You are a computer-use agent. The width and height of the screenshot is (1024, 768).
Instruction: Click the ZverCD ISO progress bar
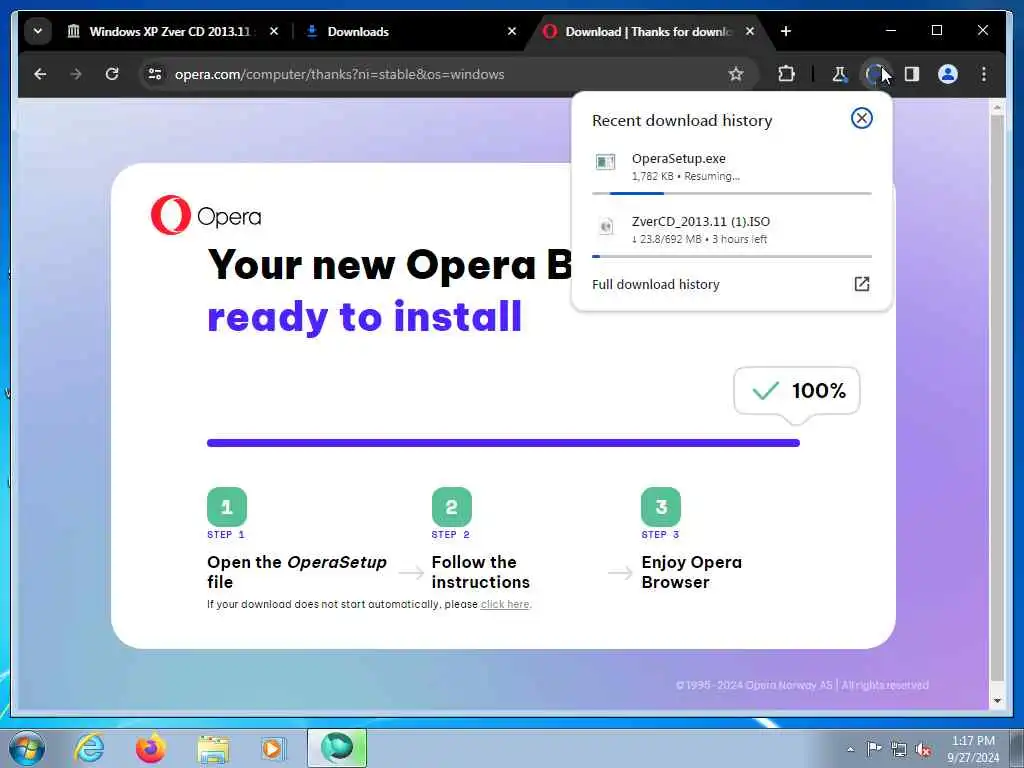pyautogui.click(x=731, y=256)
